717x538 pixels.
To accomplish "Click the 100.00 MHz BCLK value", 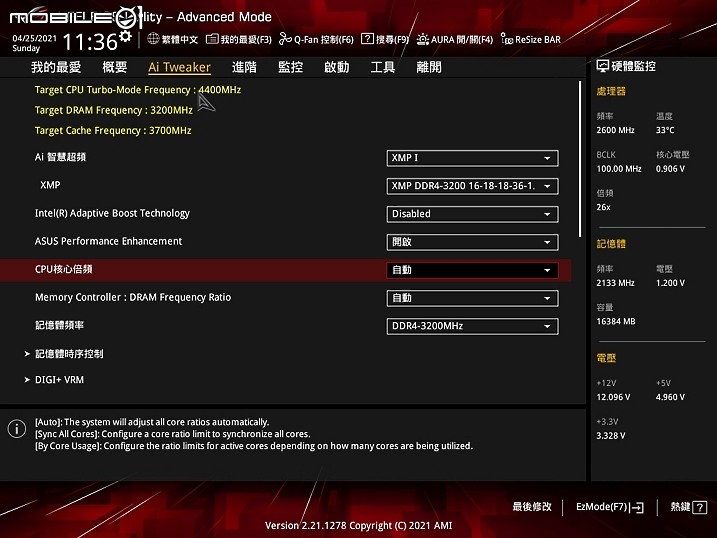I will [619, 169].
